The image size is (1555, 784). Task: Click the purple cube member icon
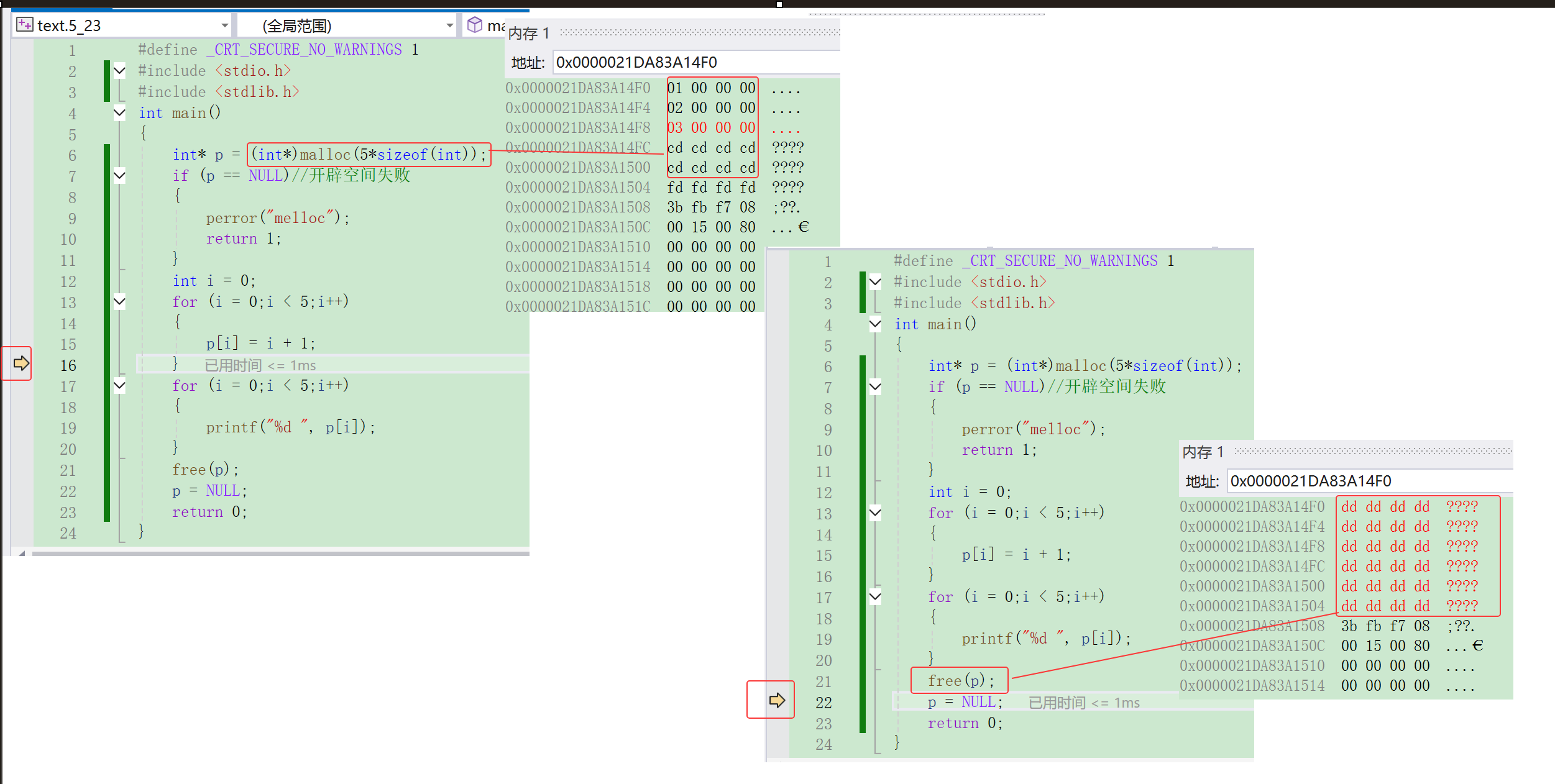click(x=475, y=25)
